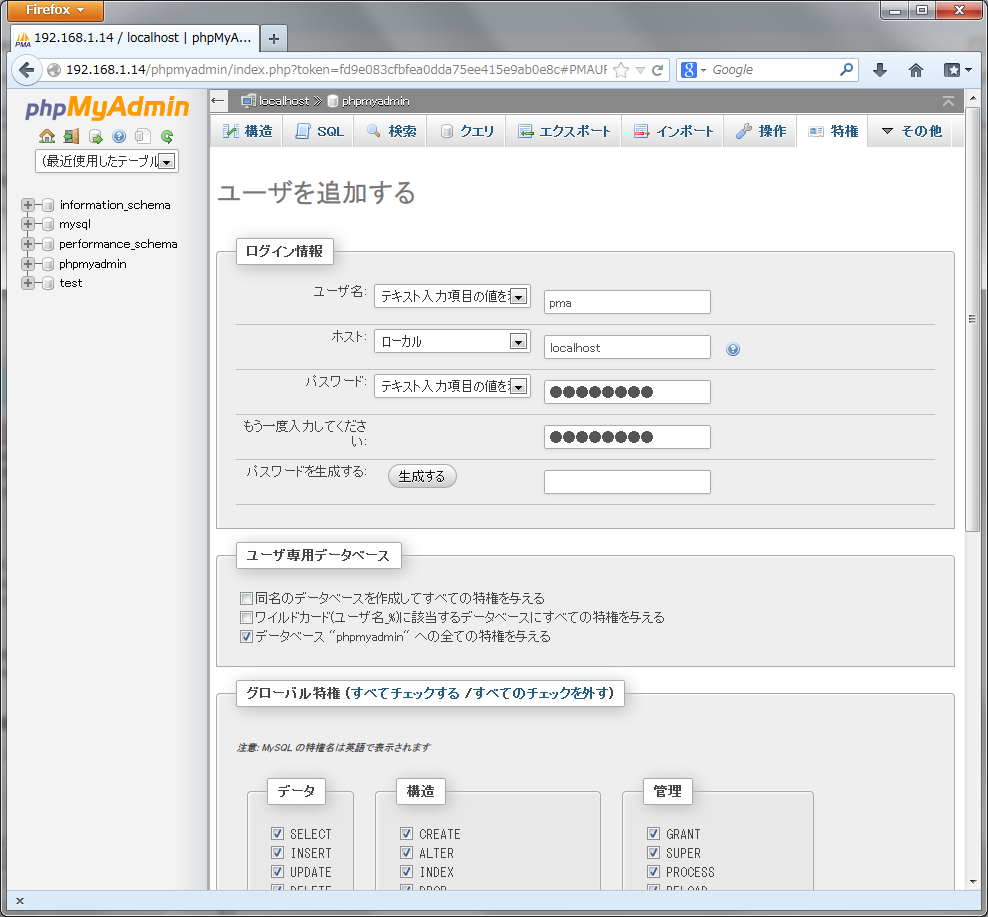Switch to the エクスポート tab
Viewport: 988px width, 917px height.
pos(564,131)
